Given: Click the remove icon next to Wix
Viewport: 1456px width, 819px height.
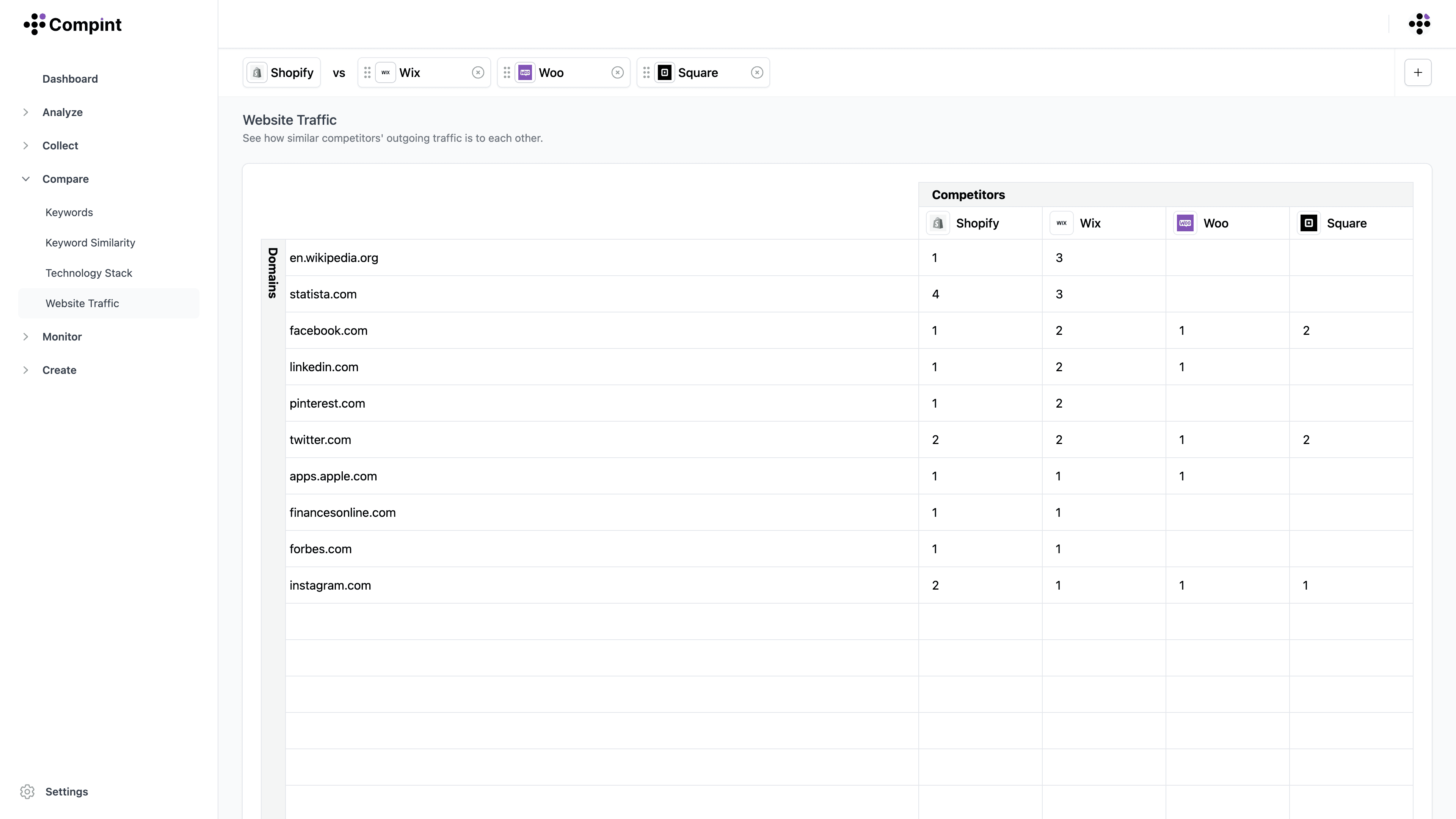Looking at the screenshot, I should [x=478, y=72].
